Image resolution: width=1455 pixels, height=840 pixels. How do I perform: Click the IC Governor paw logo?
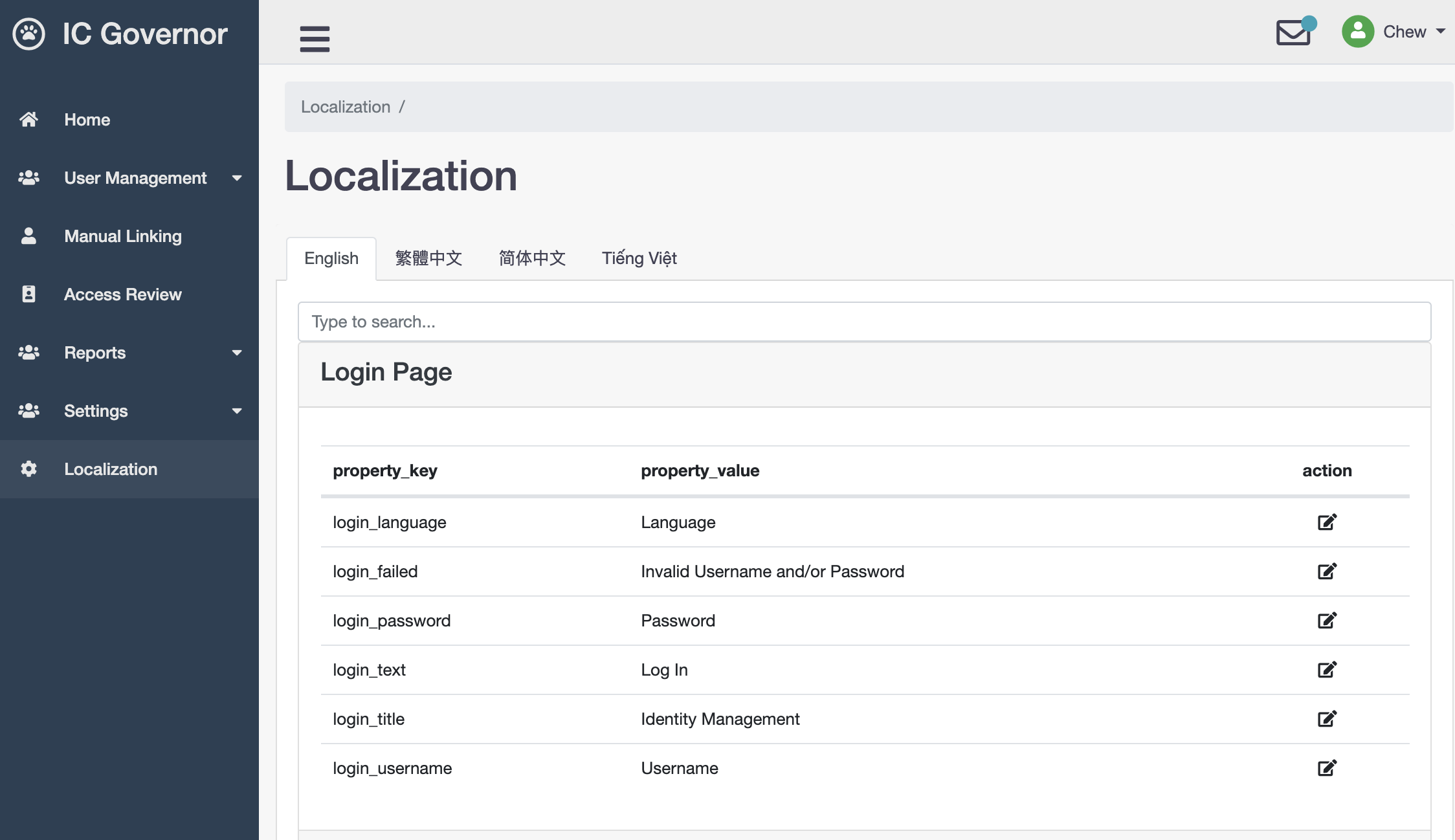tap(28, 34)
